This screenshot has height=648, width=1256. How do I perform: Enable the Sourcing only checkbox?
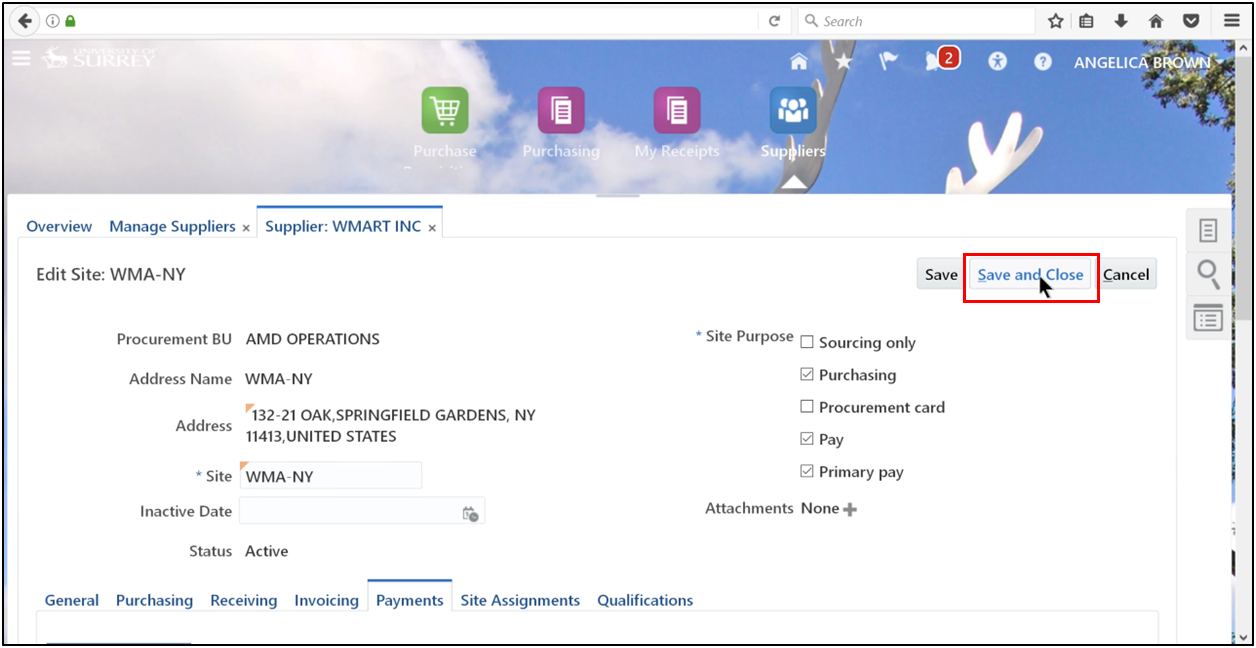pos(806,341)
